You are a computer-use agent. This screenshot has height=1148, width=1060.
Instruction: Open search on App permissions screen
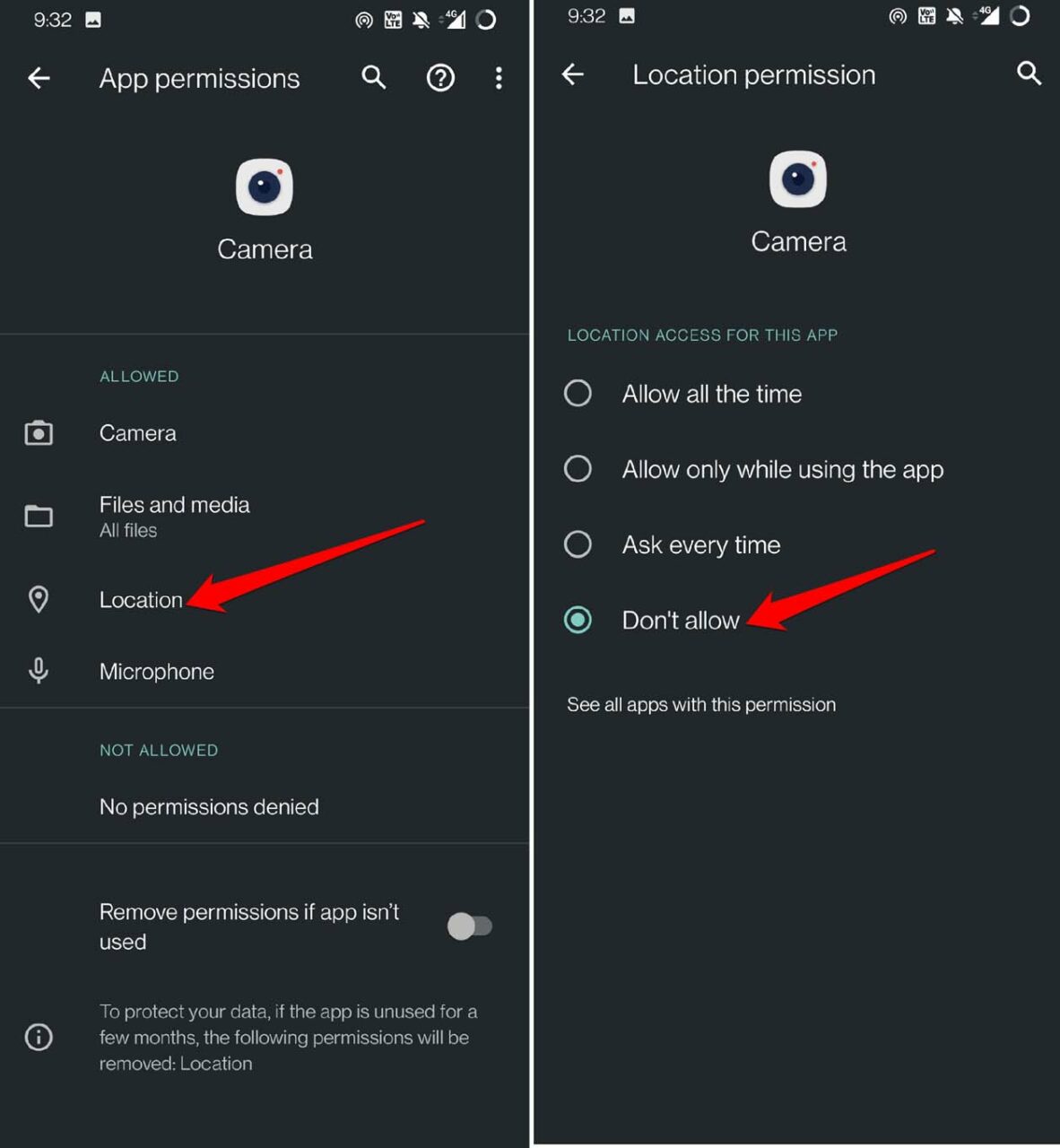pos(374,78)
